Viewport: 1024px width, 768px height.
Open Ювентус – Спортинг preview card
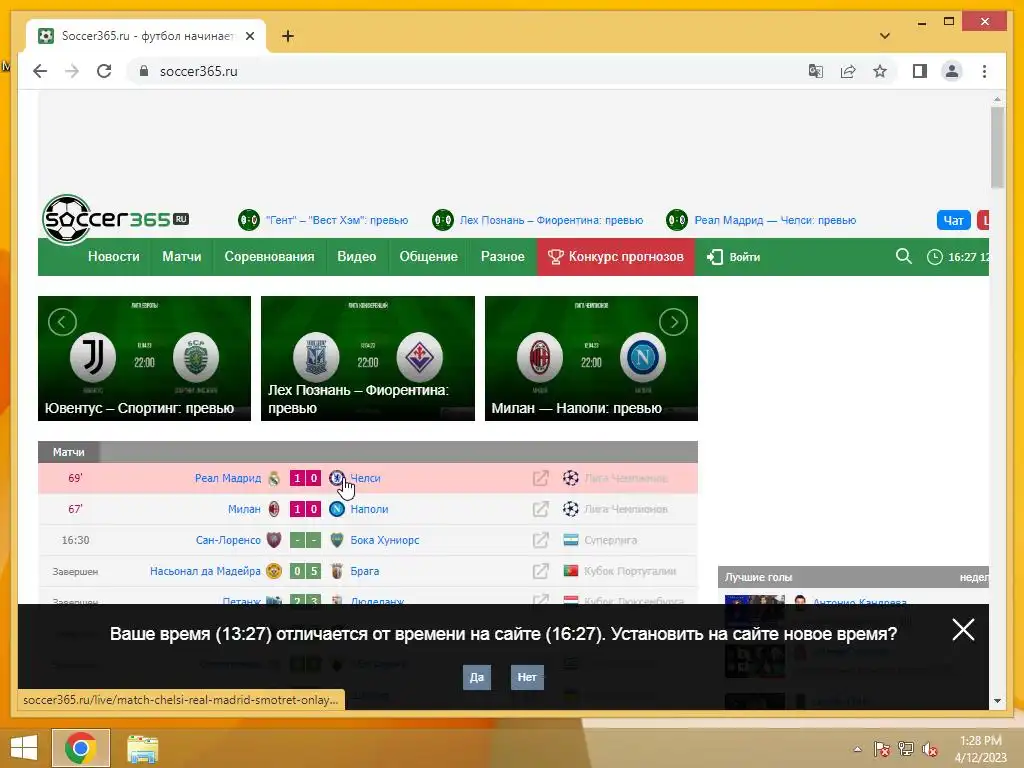coord(144,359)
